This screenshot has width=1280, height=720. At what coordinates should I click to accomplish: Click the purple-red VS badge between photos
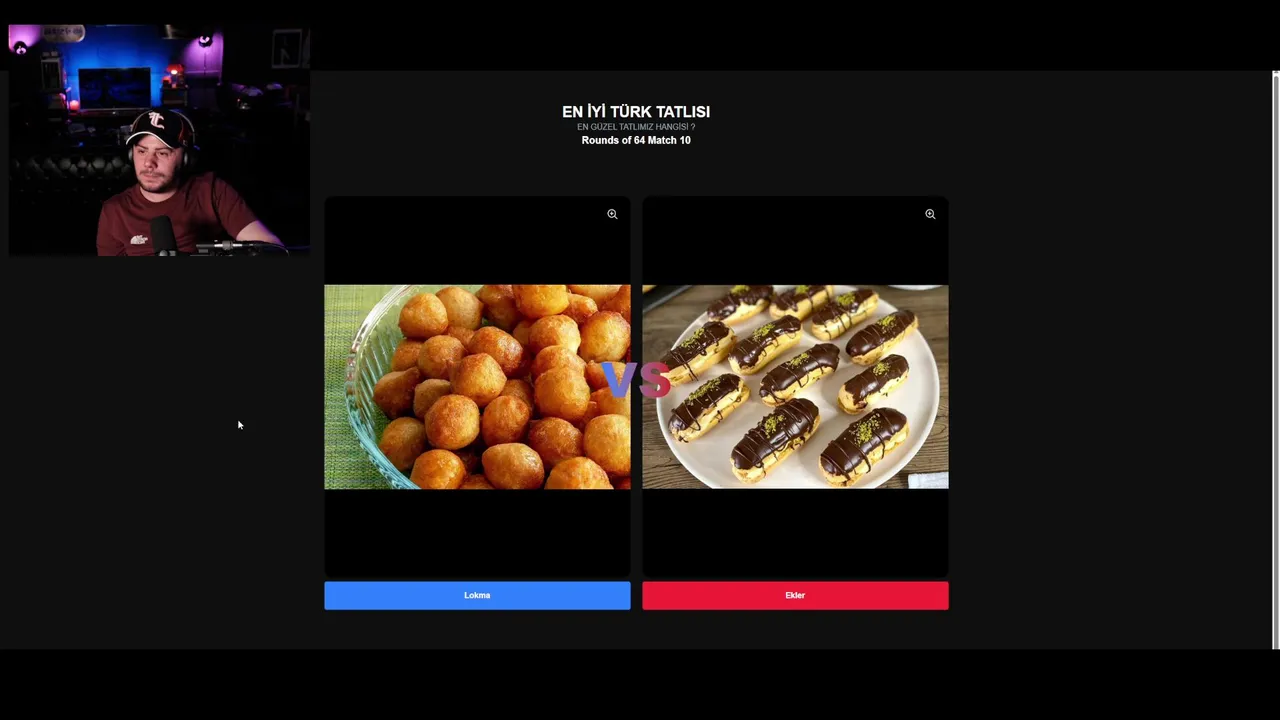(636, 380)
